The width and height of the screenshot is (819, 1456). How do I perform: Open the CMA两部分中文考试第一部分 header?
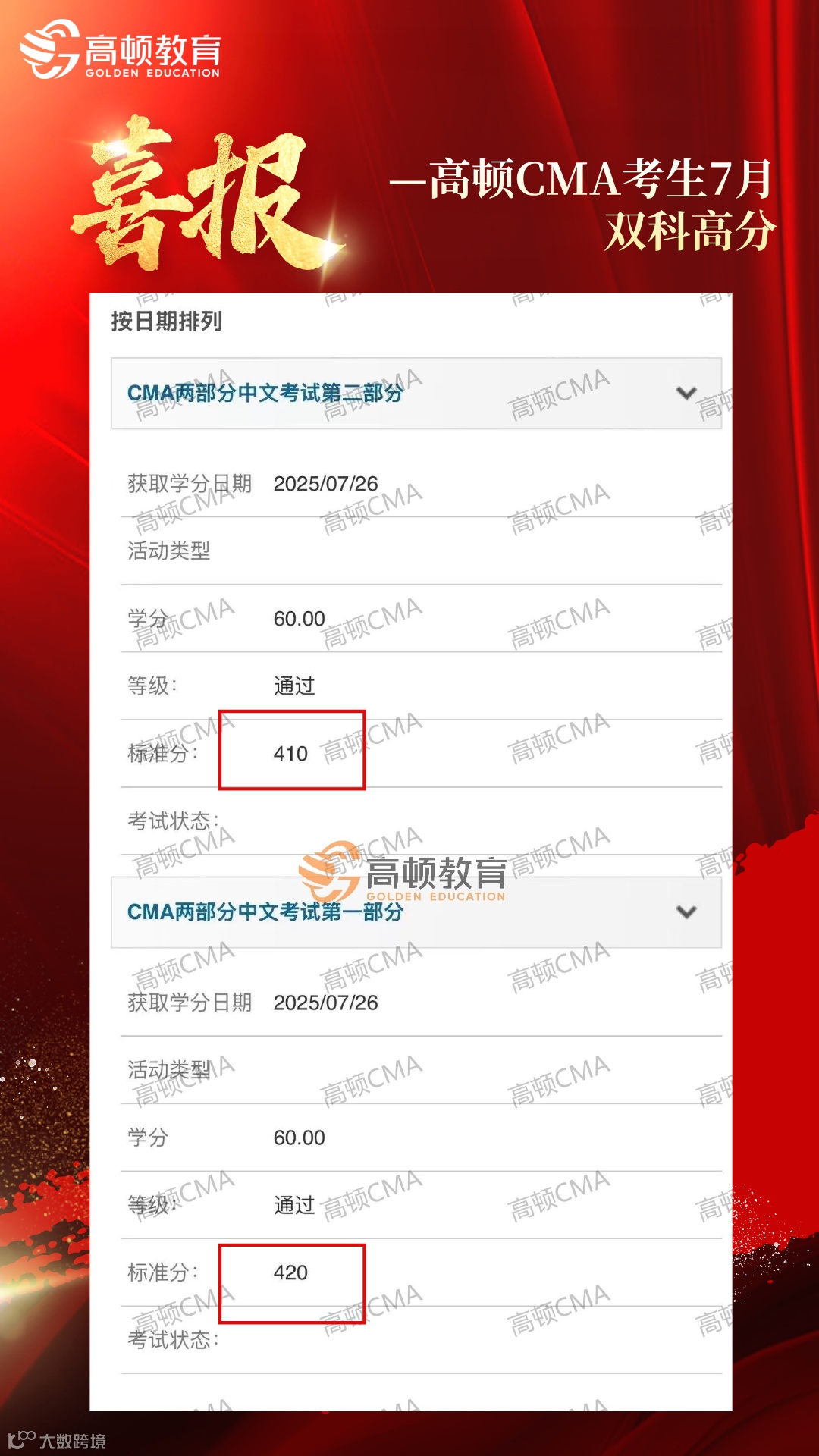click(416, 912)
